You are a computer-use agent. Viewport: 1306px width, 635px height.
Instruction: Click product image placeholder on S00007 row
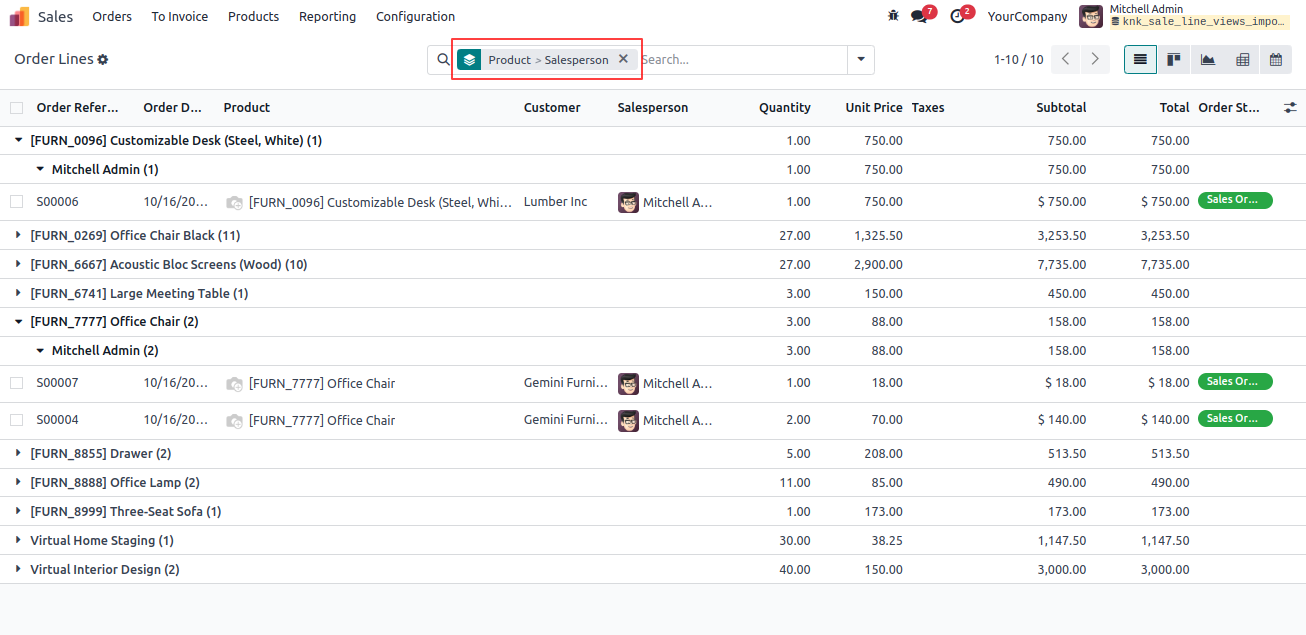(234, 384)
